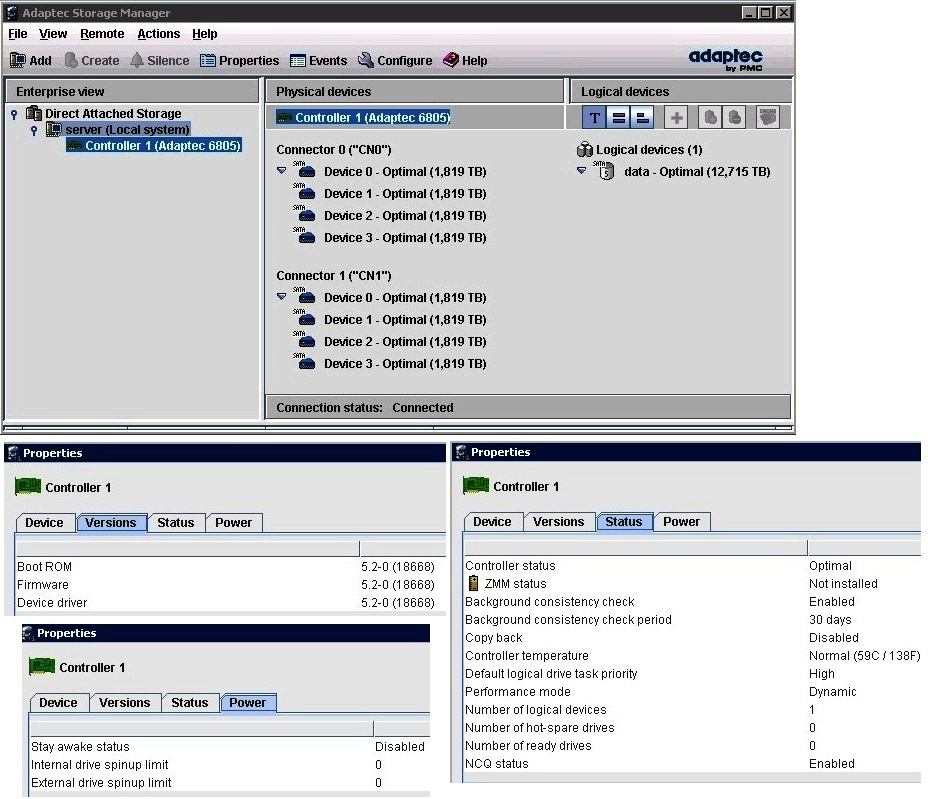The width and height of the screenshot is (928, 799).
Task: Select the full size capacity view icon
Action: (x=618, y=118)
